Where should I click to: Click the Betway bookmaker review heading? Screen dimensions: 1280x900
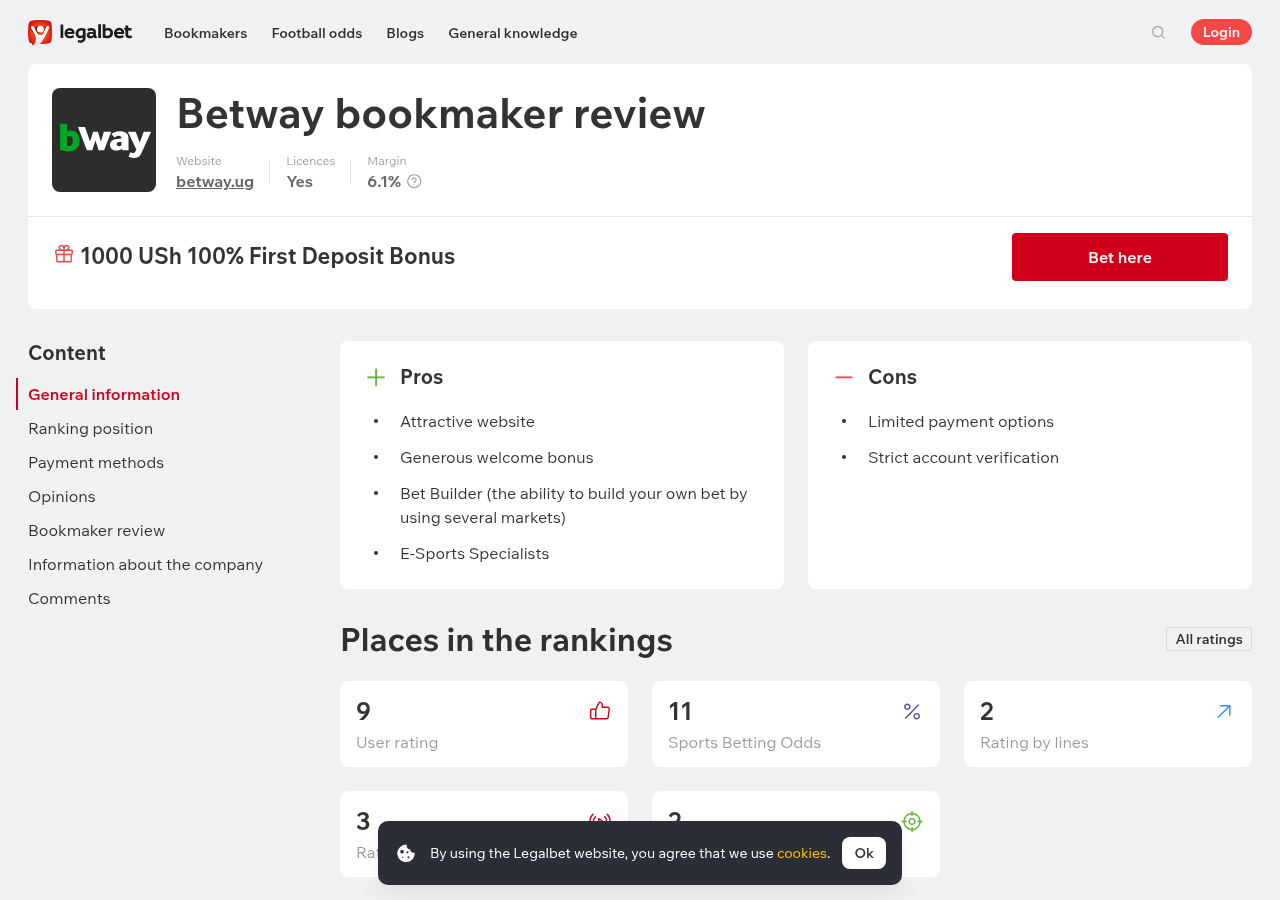[x=441, y=113]
